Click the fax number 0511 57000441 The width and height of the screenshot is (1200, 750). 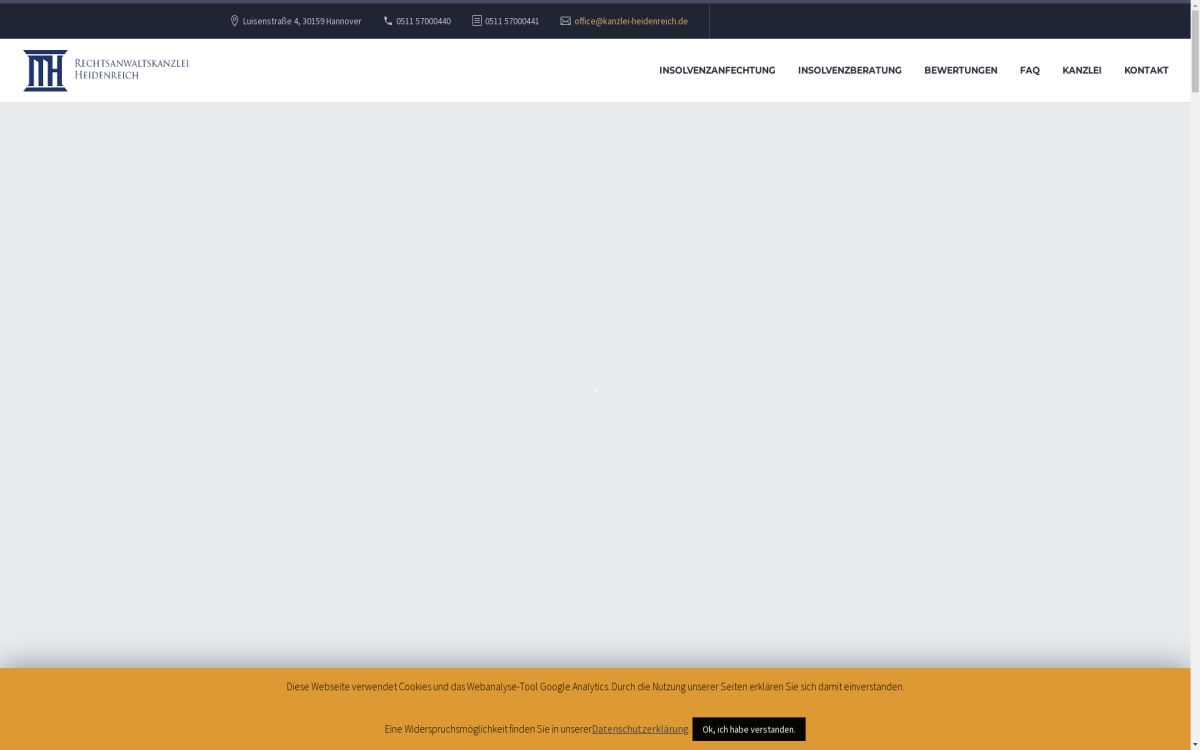(512, 21)
